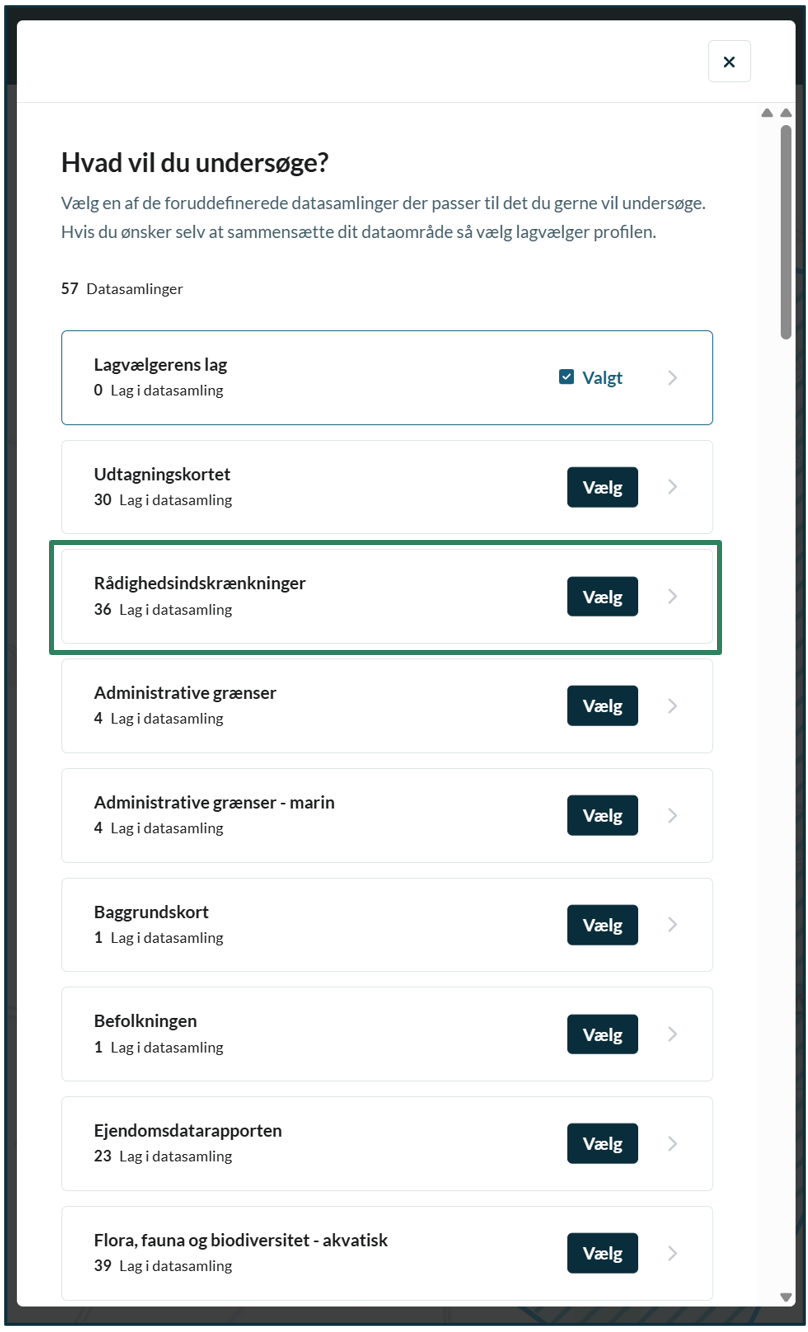Viewport: 808px width, 1332px height.
Task: Expand the Udtagningskortet chevron arrow
Action: (x=673, y=487)
